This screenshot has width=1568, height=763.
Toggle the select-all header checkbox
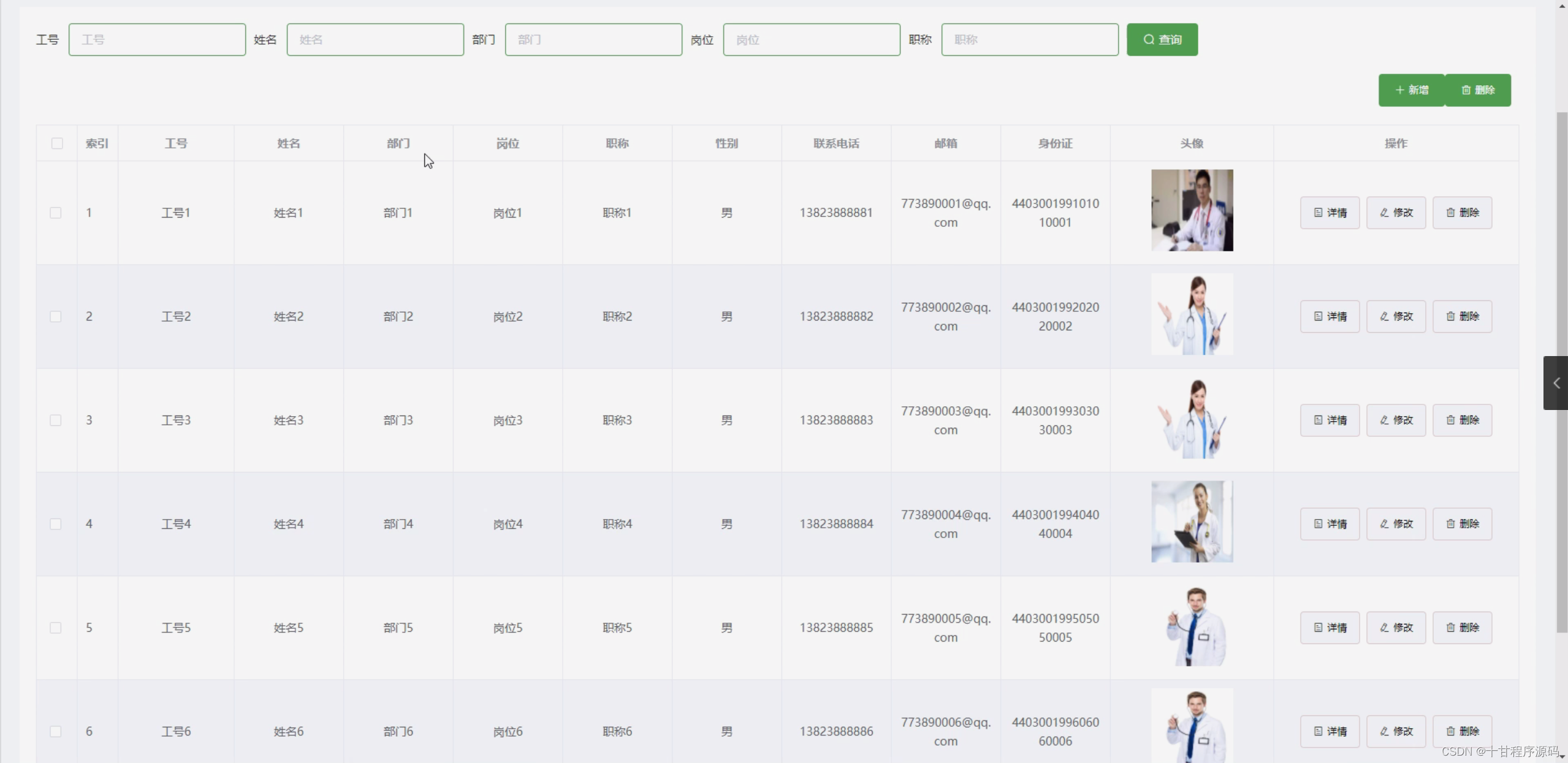click(x=57, y=143)
